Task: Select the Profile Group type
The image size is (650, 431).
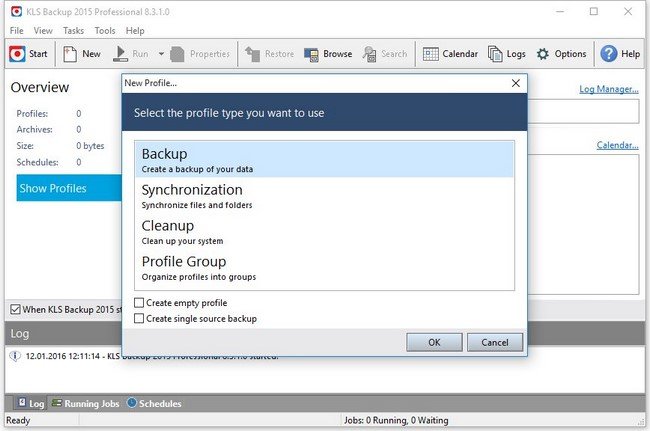Action: [x=324, y=268]
